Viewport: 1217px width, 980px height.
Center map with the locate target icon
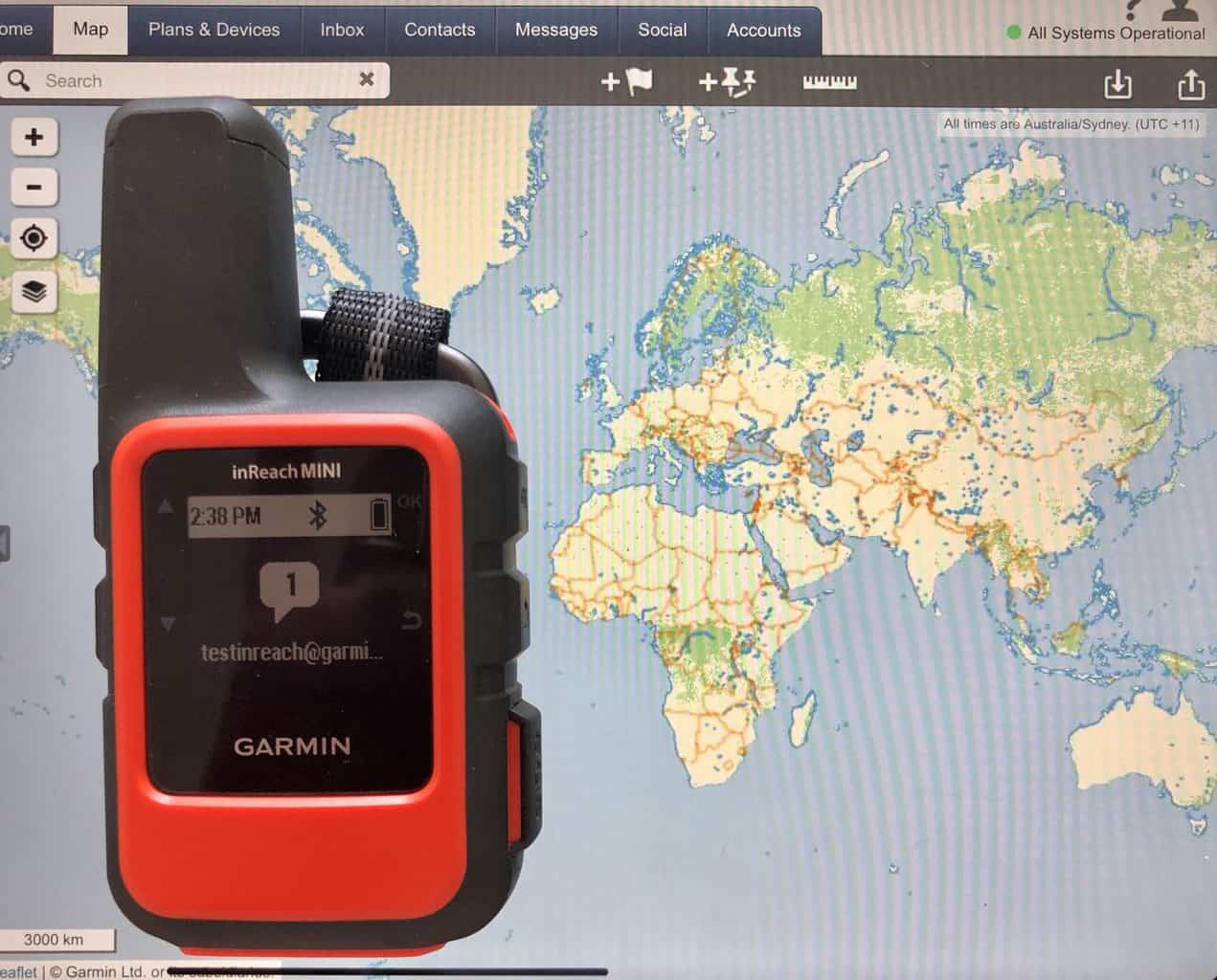(x=34, y=237)
